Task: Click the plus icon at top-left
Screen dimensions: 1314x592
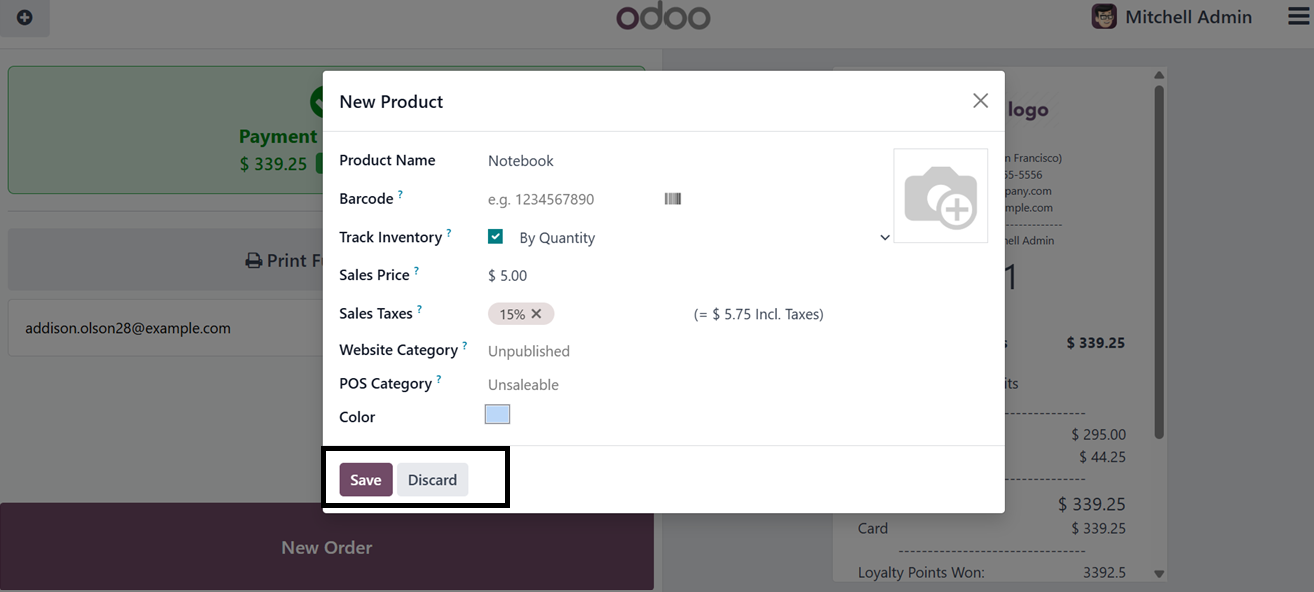Action: (25, 18)
